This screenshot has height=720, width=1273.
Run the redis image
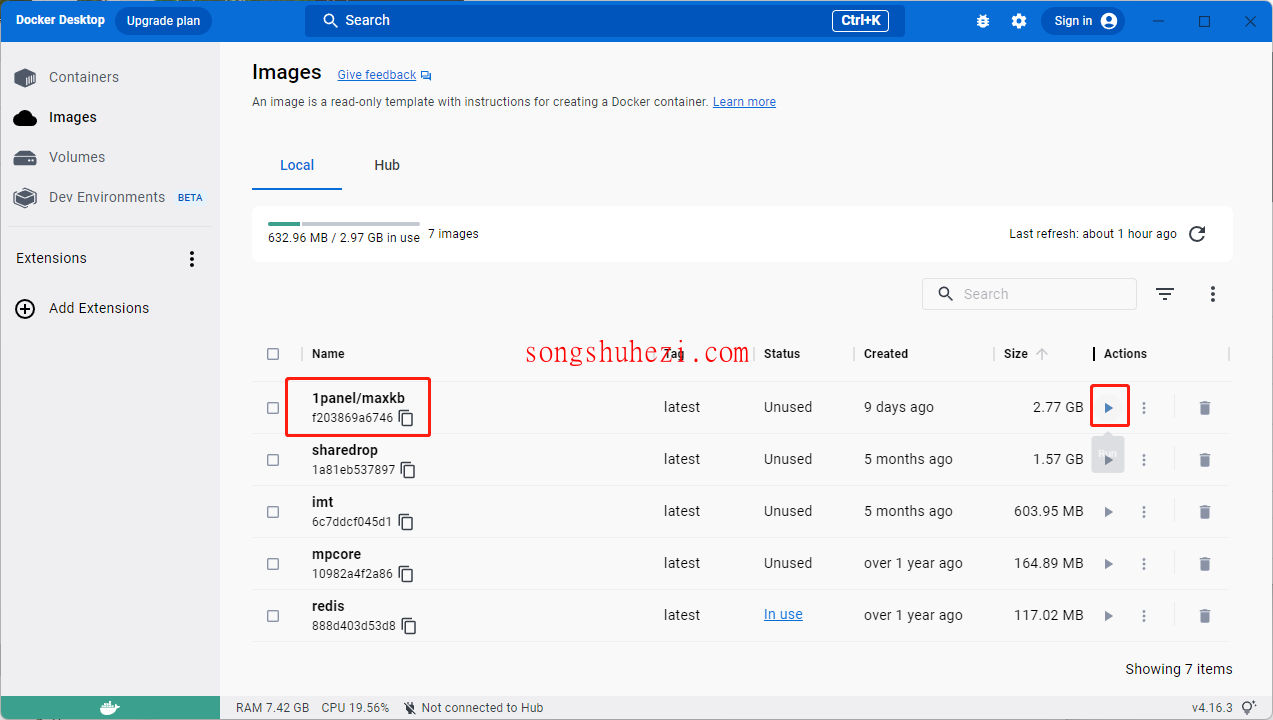[x=1108, y=616]
